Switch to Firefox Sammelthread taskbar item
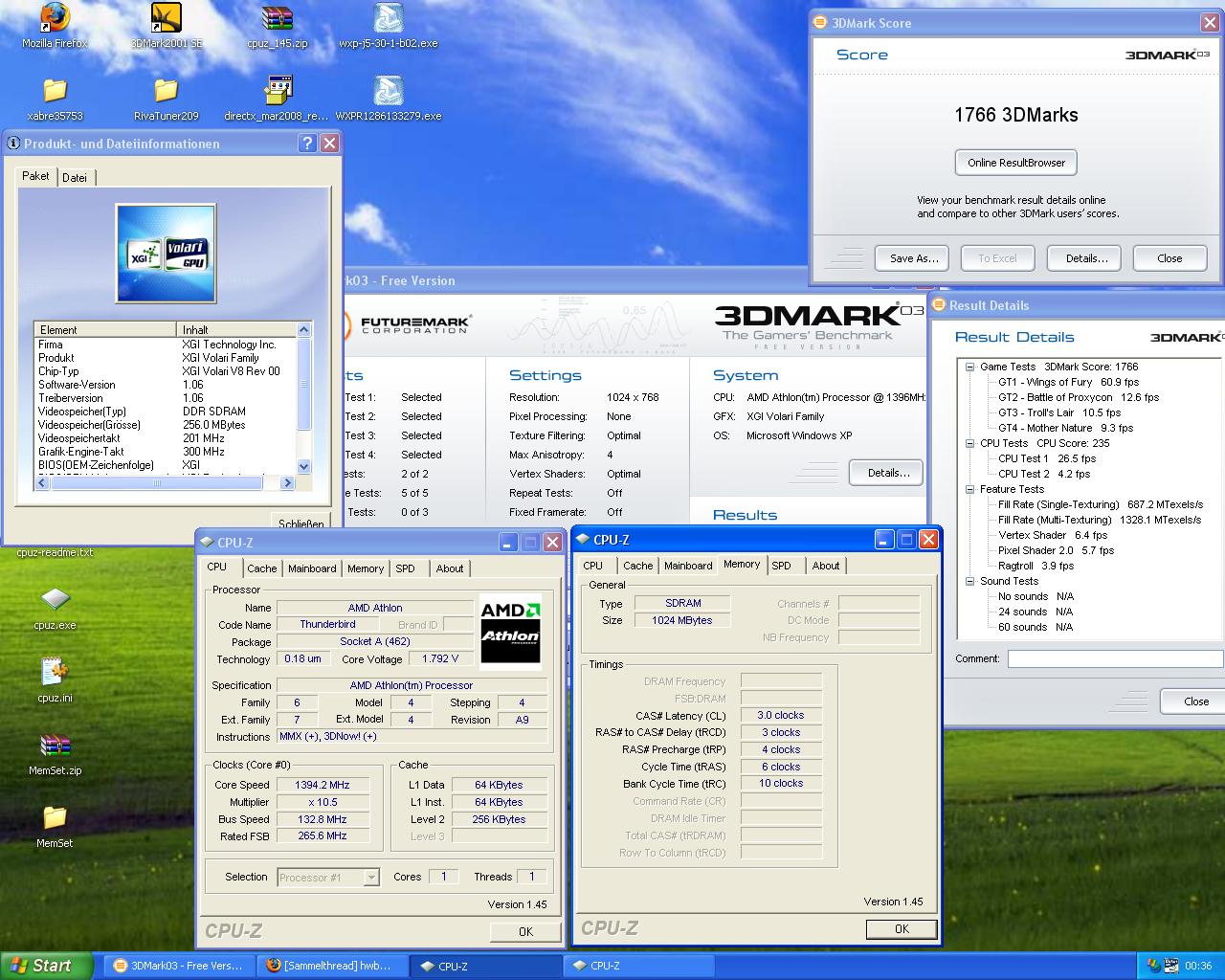This screenshot has height=980, width=1225. coord(330,966)
